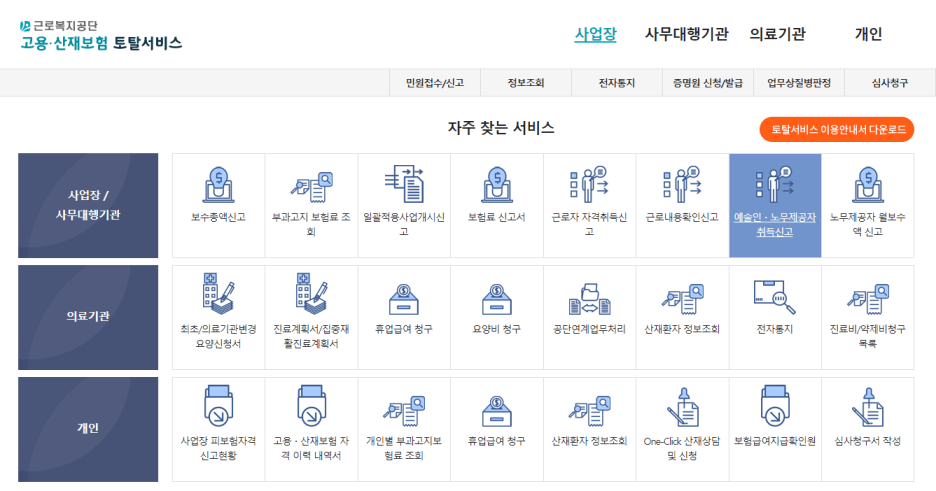This screenshot has height=491, width=936.
Task: Open the 개인별 부과고지보험료 조회 icon
Action: [x=404, y=411]
